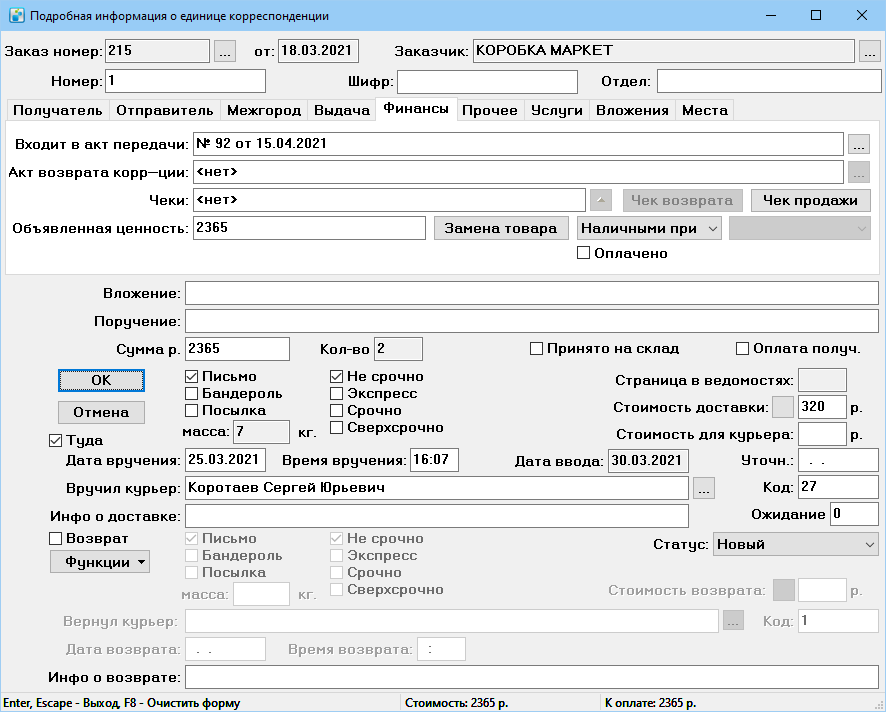Click the application icon in the title bar
The width and height of the screenshot is (886, 712).
(17, 15)
